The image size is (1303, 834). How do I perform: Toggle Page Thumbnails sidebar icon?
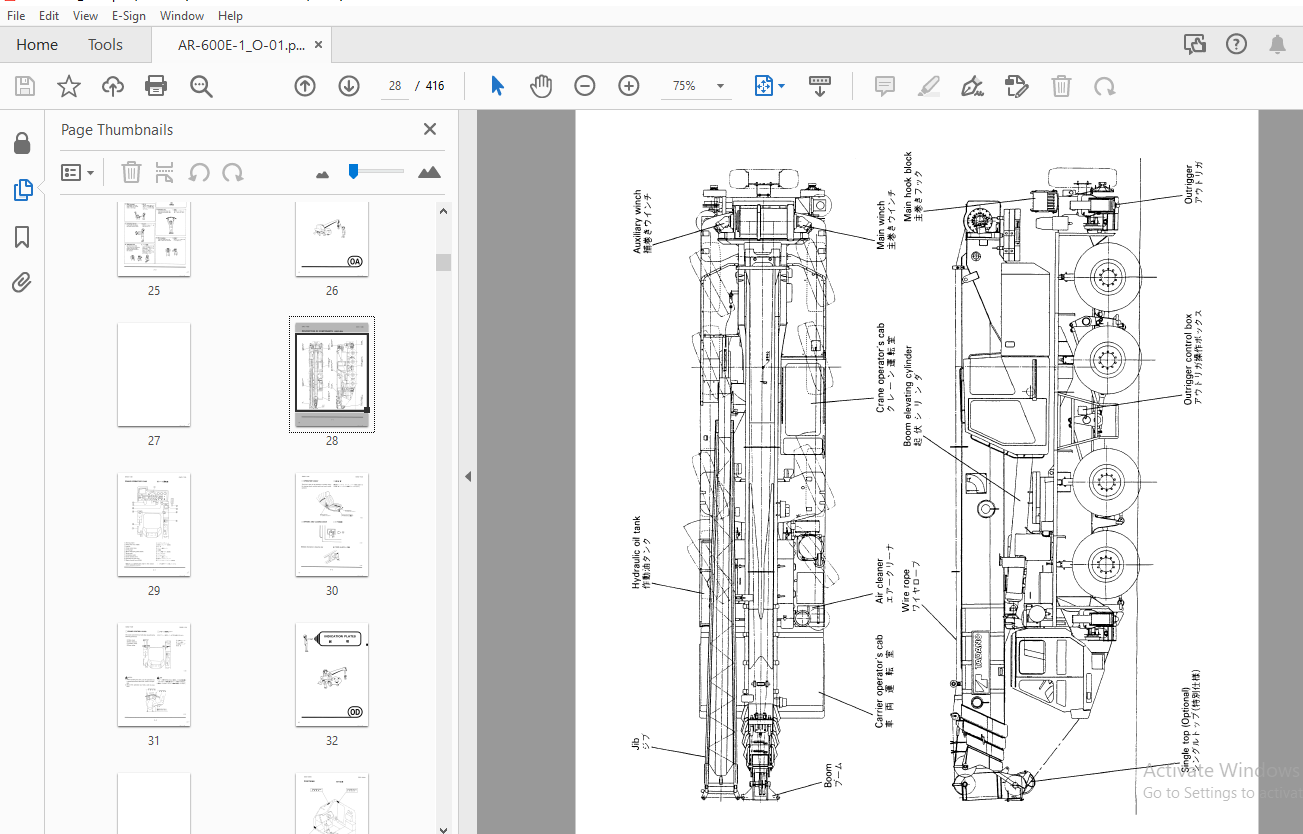pyautogui.click(x=22, y=190)
